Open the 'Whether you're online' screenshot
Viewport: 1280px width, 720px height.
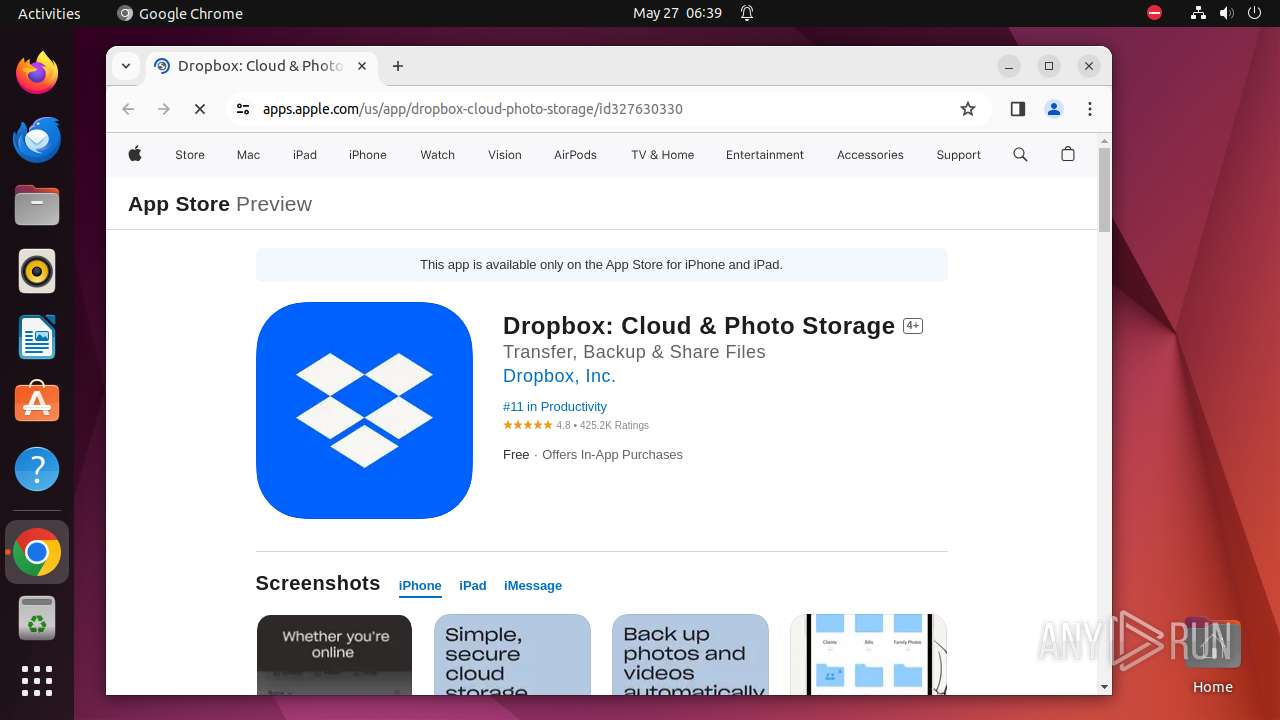pos(334,655)
